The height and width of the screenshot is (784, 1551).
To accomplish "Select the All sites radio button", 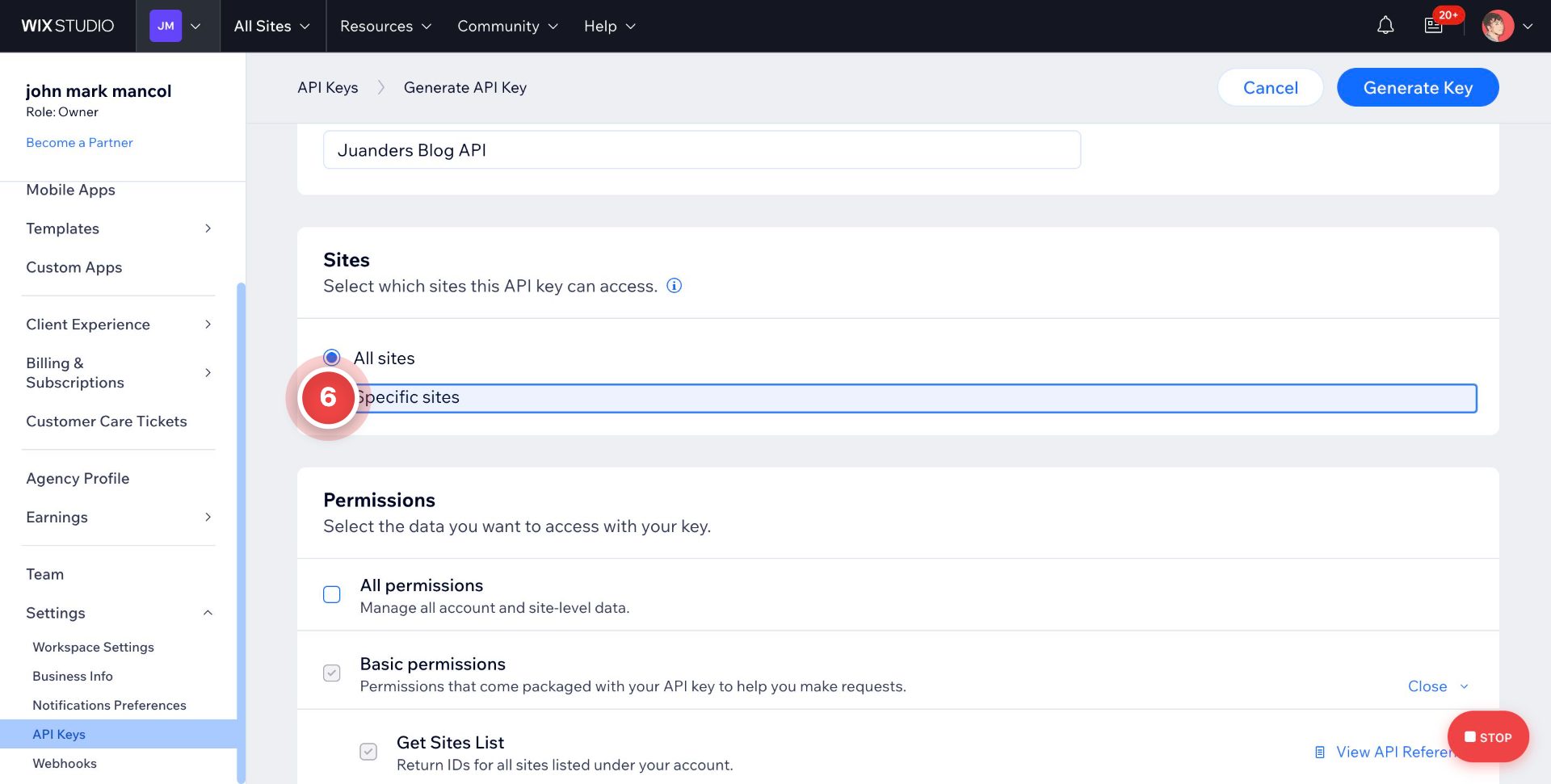I will tap(331, 358).
